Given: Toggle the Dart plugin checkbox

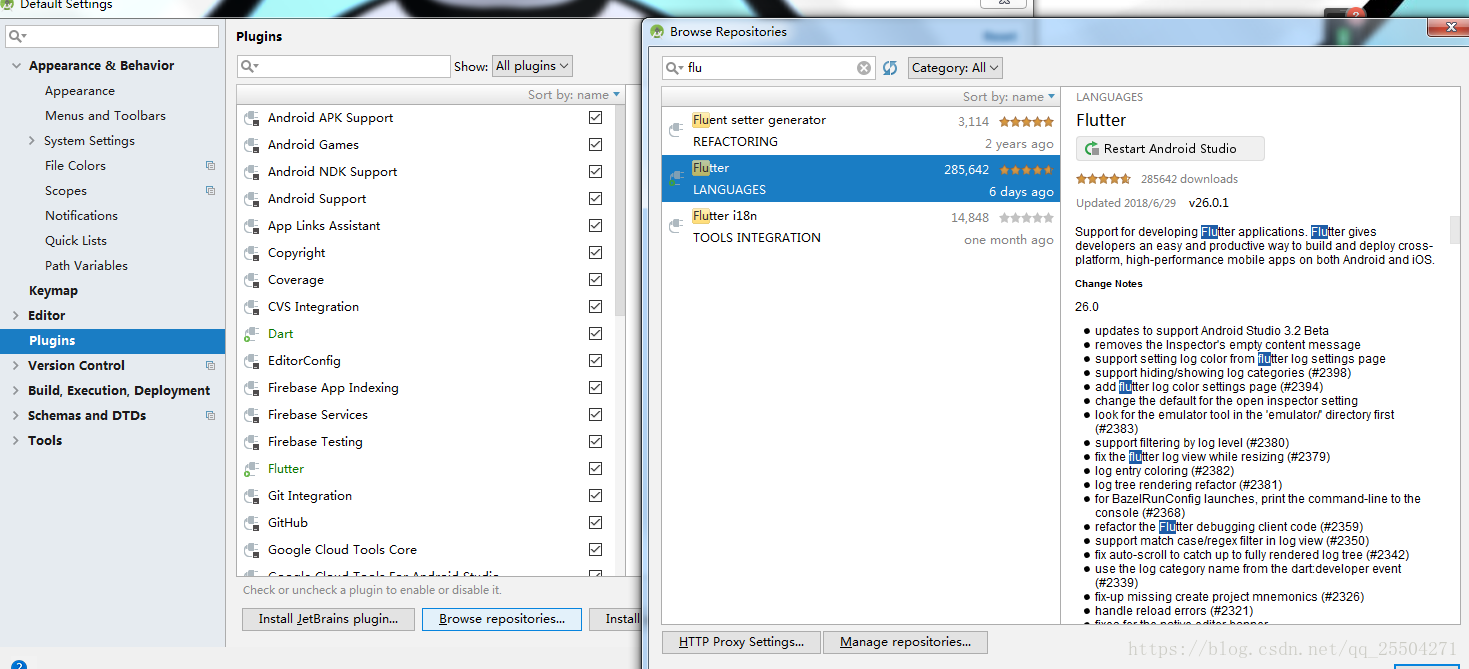Looking at the screenshot, I should [x=596, y=334].
